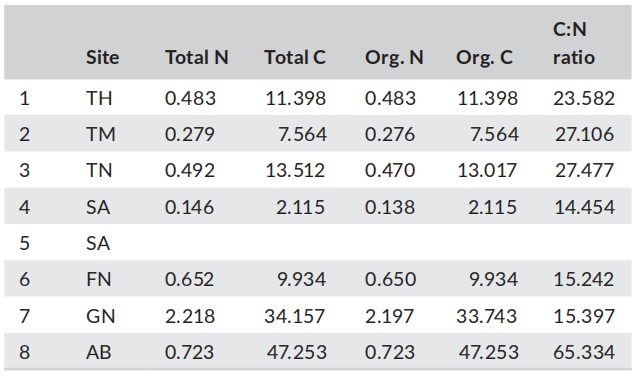
Task: Click the Total C value 34.157
Action: click(x=295, y=316)
